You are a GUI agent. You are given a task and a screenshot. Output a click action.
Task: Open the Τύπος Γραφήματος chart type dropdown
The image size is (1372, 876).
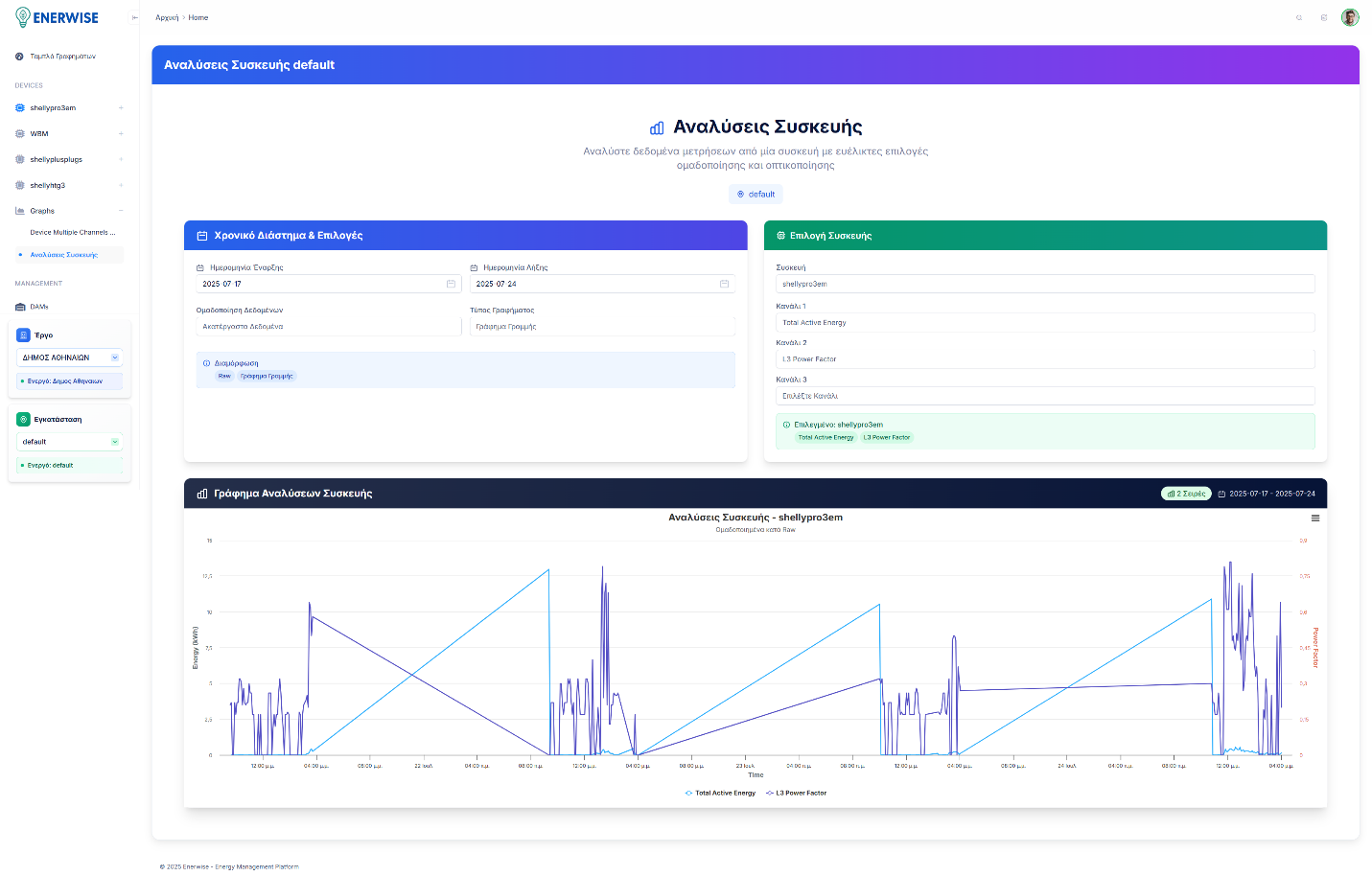(601, 327)
